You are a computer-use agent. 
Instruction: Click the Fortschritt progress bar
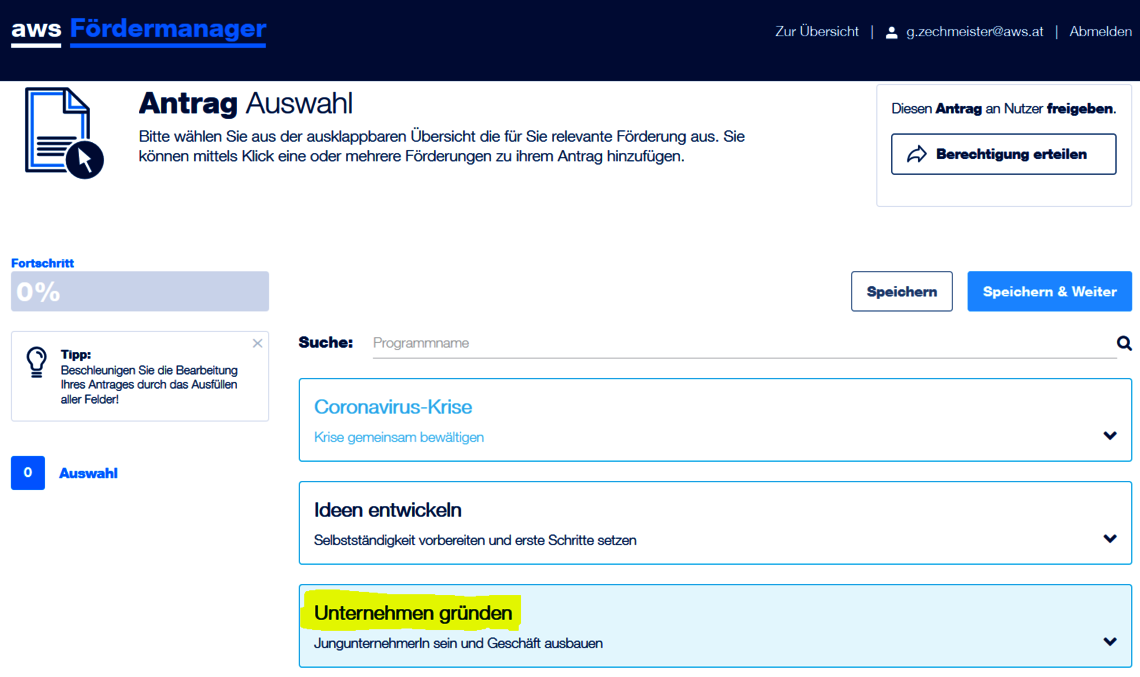click(x=140, y=291)
